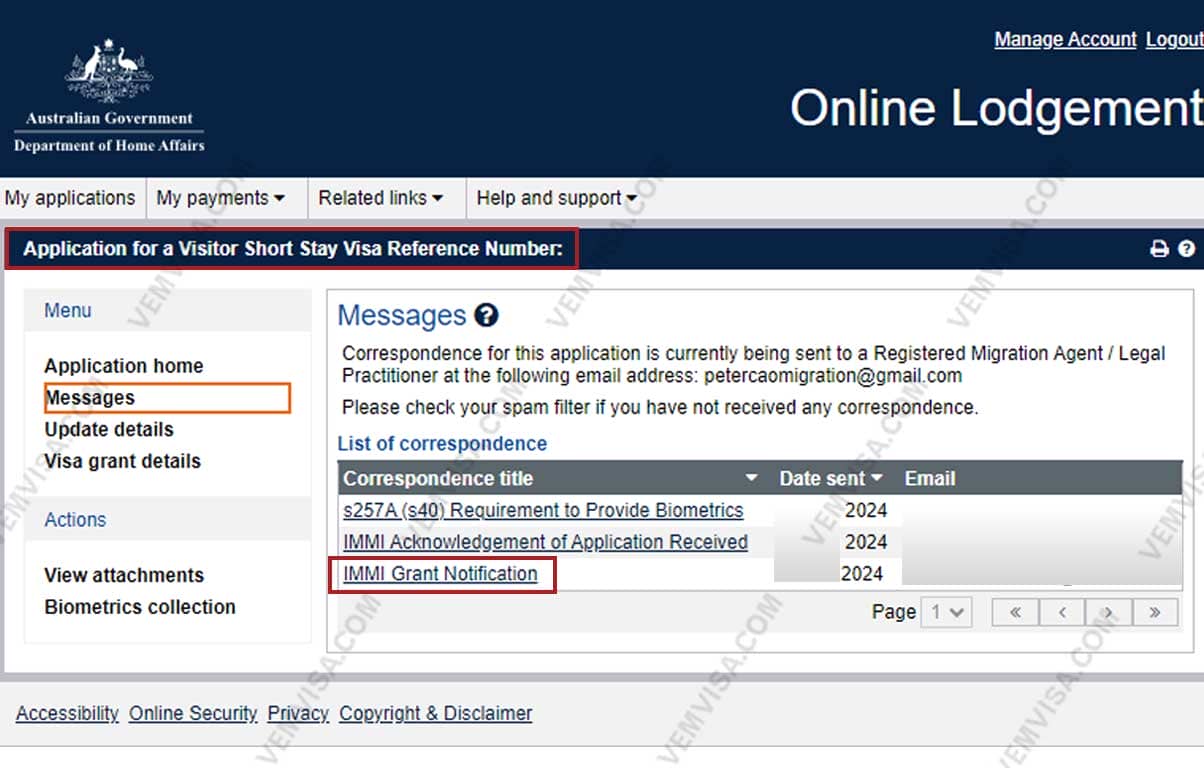Screen dimensions: 1204x768
Task: Open s257A Requirement to Provide Biometrics link
Action: click(x=543, y=510)
